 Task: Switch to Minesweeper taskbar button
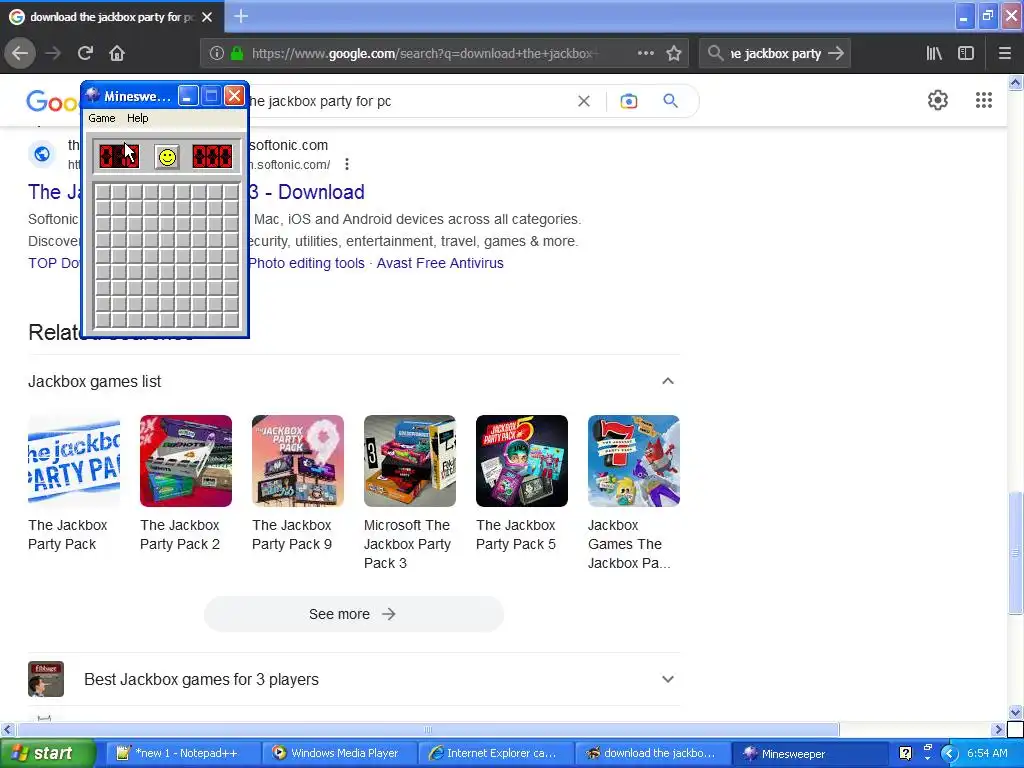tap(808, 754)
